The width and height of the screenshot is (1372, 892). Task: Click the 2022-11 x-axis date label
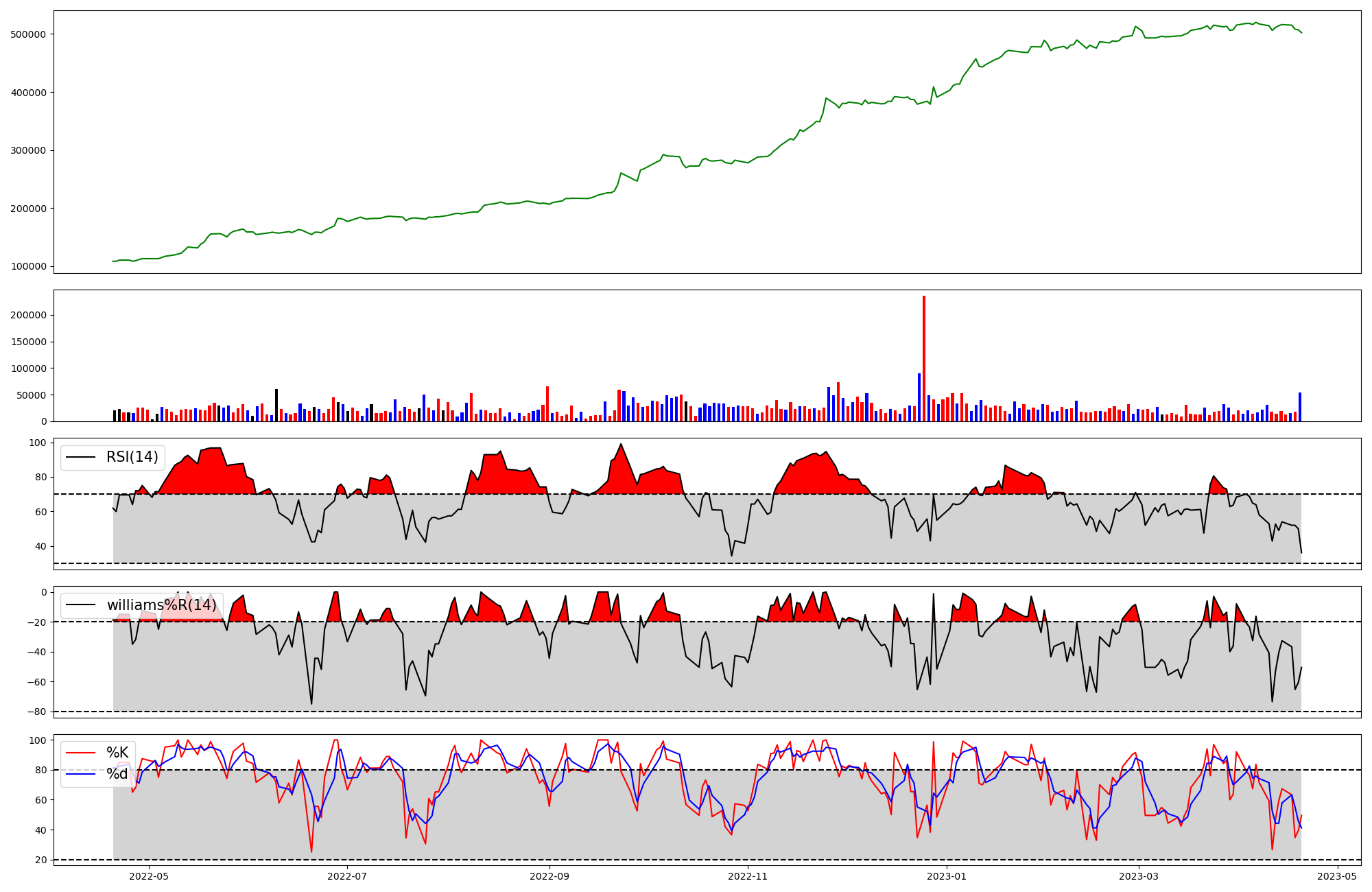(x=747, y=876)
